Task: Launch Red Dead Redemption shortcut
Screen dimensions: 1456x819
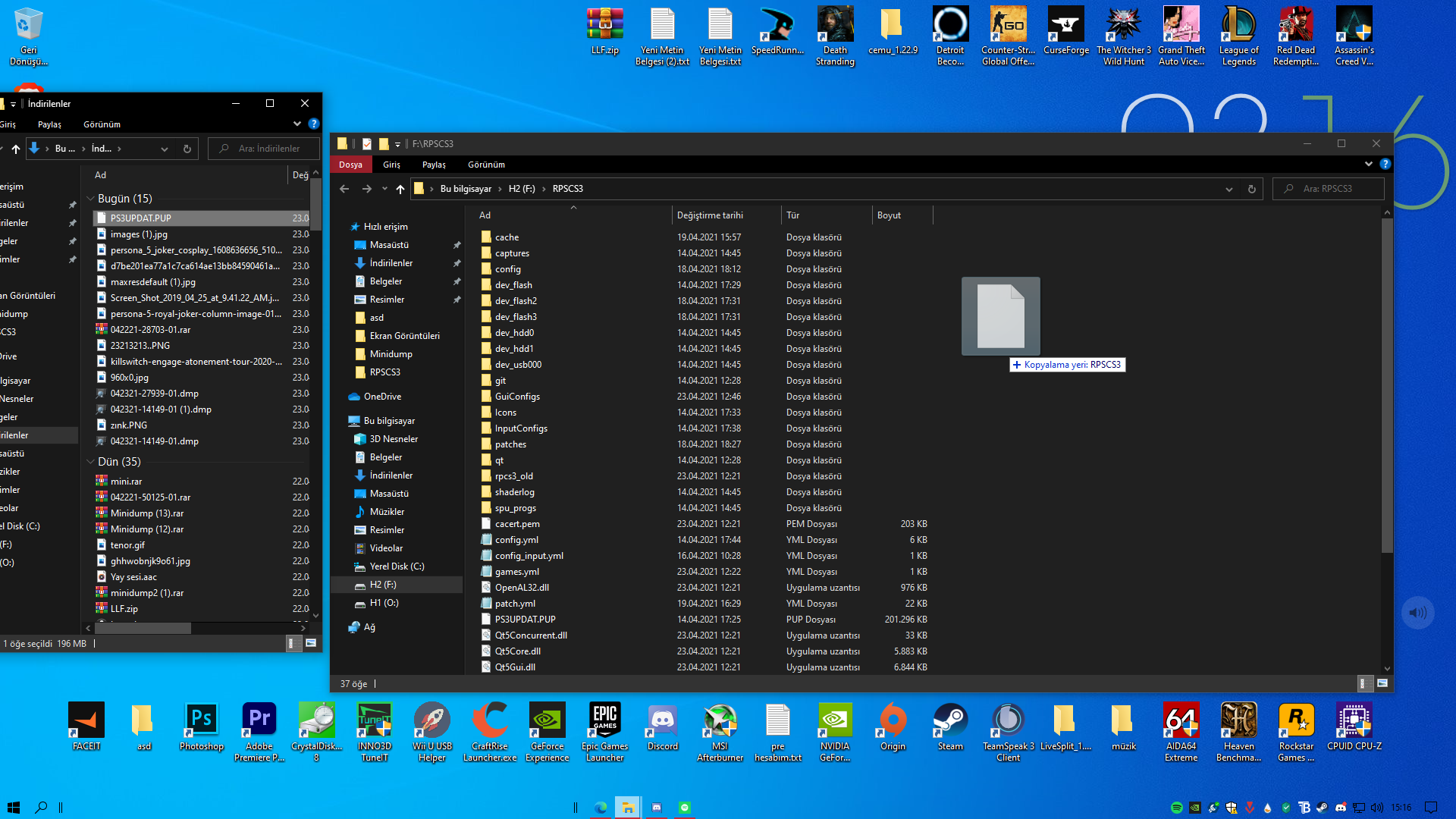Action: (x=1296, y=36)
